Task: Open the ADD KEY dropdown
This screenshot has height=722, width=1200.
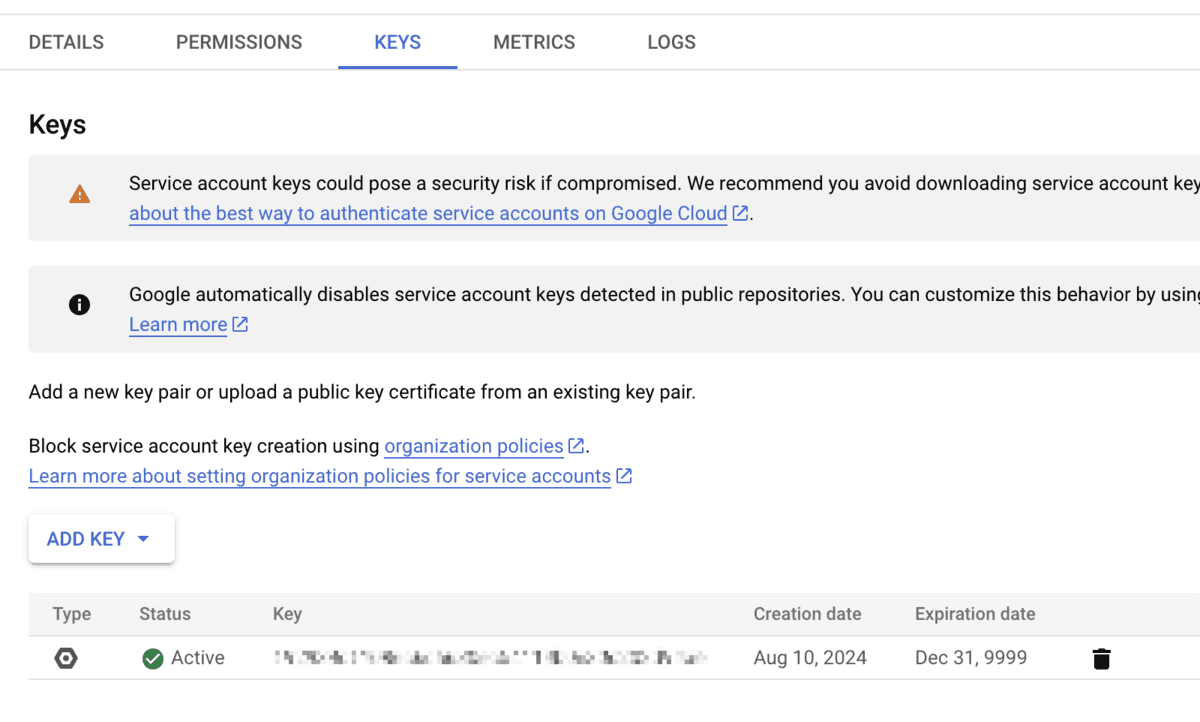Action: click(101, 539)
